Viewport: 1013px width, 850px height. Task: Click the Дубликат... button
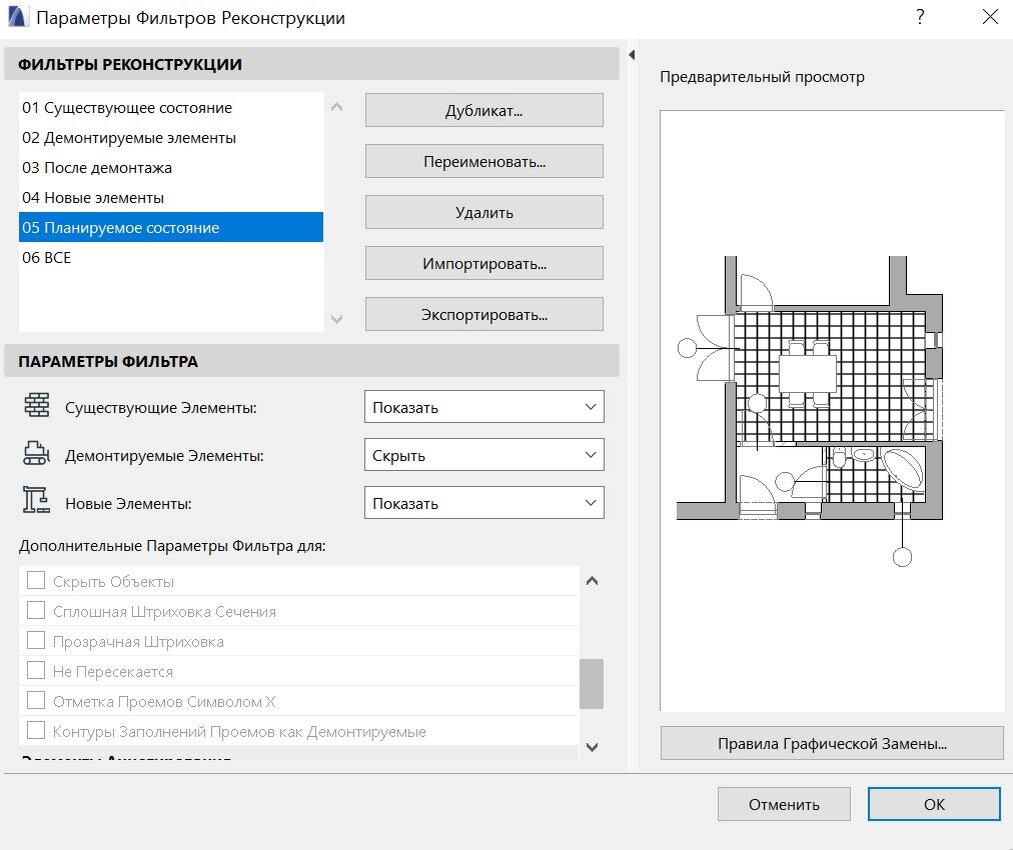(x=484, y=110)
